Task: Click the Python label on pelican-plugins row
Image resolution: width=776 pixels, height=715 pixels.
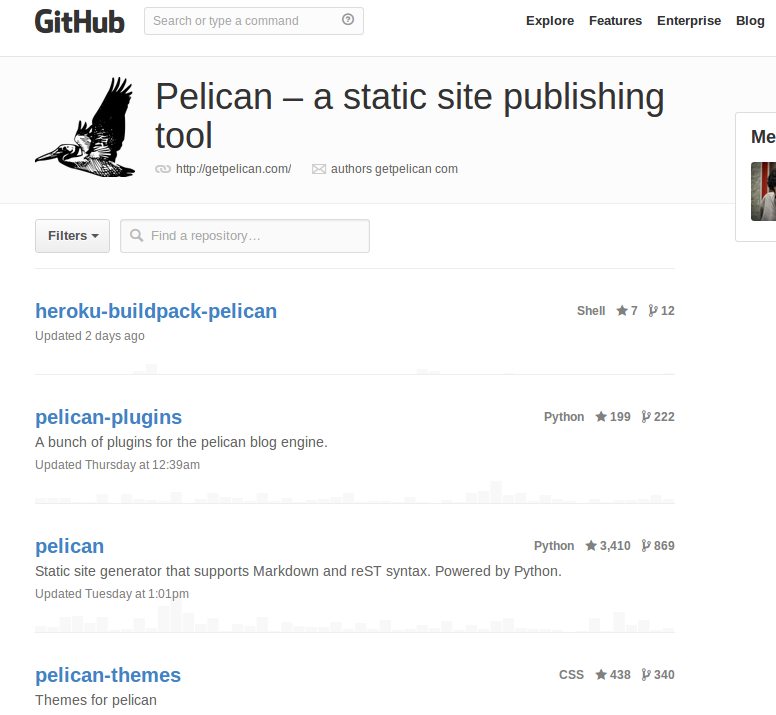Action: coord(564,417)
